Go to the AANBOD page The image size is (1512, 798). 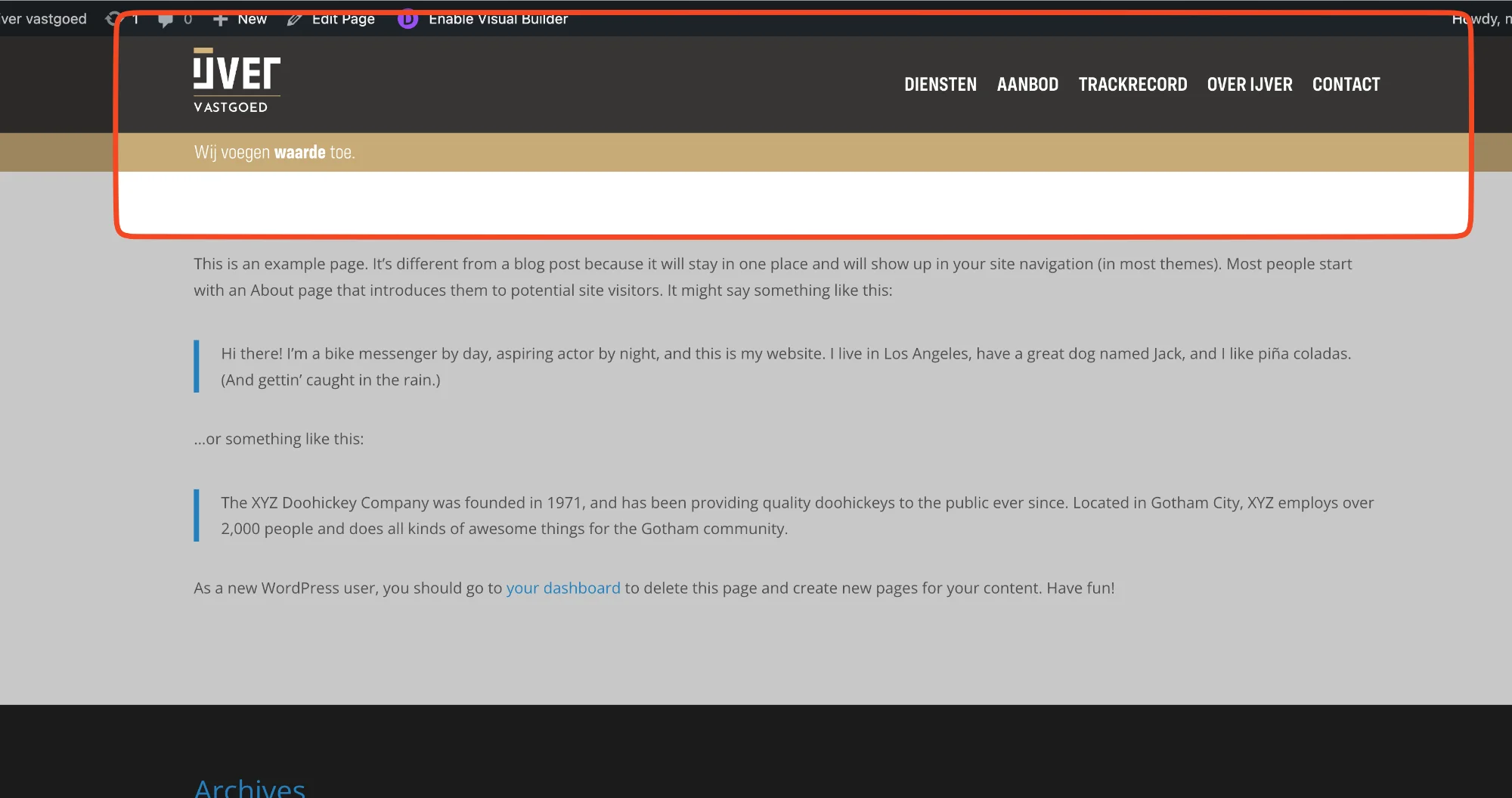[x=1027, y=85]
